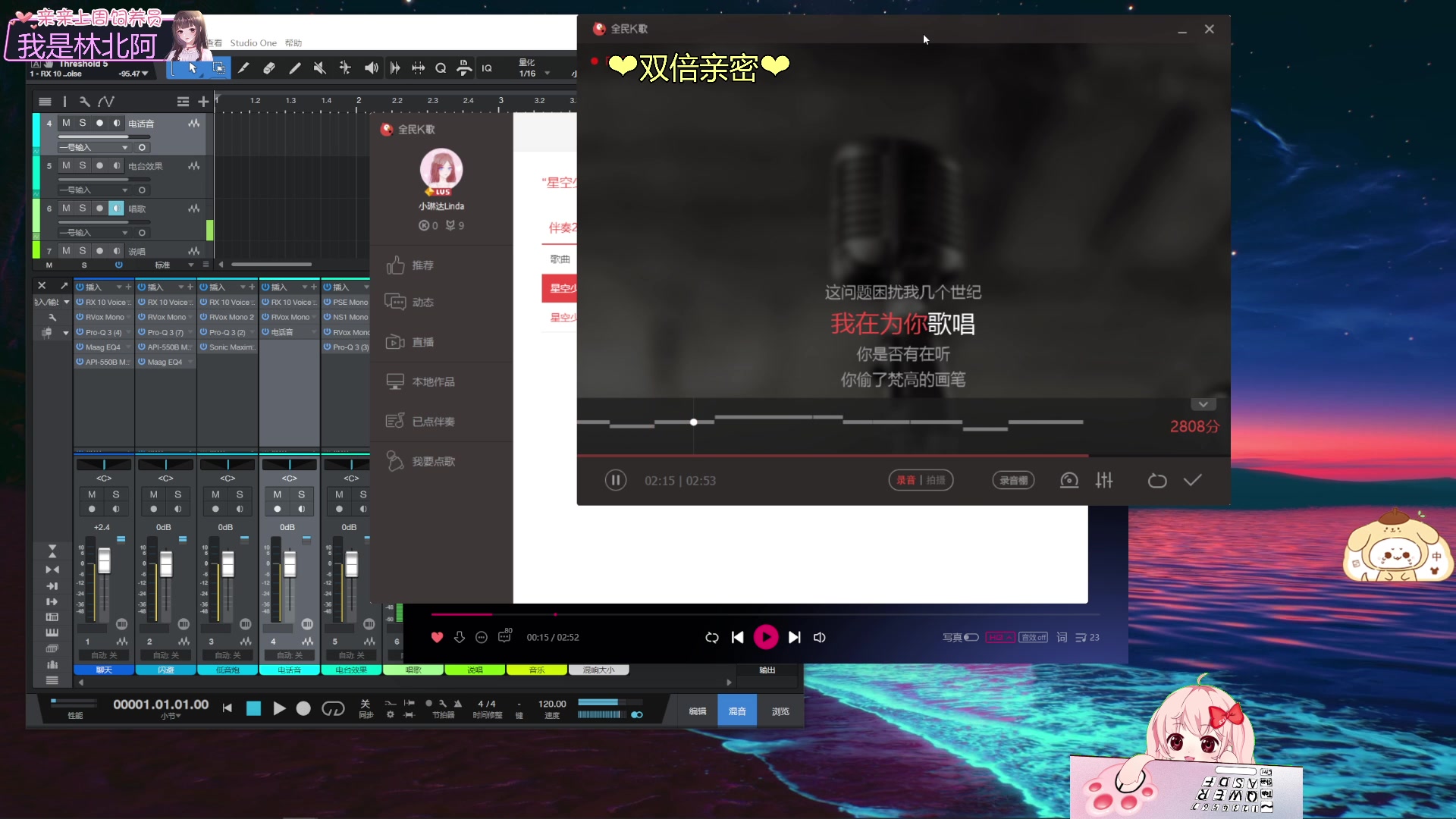Open comments icon showing 80
The height and width of the screenshot is (819, 1456).
point(505,635)
